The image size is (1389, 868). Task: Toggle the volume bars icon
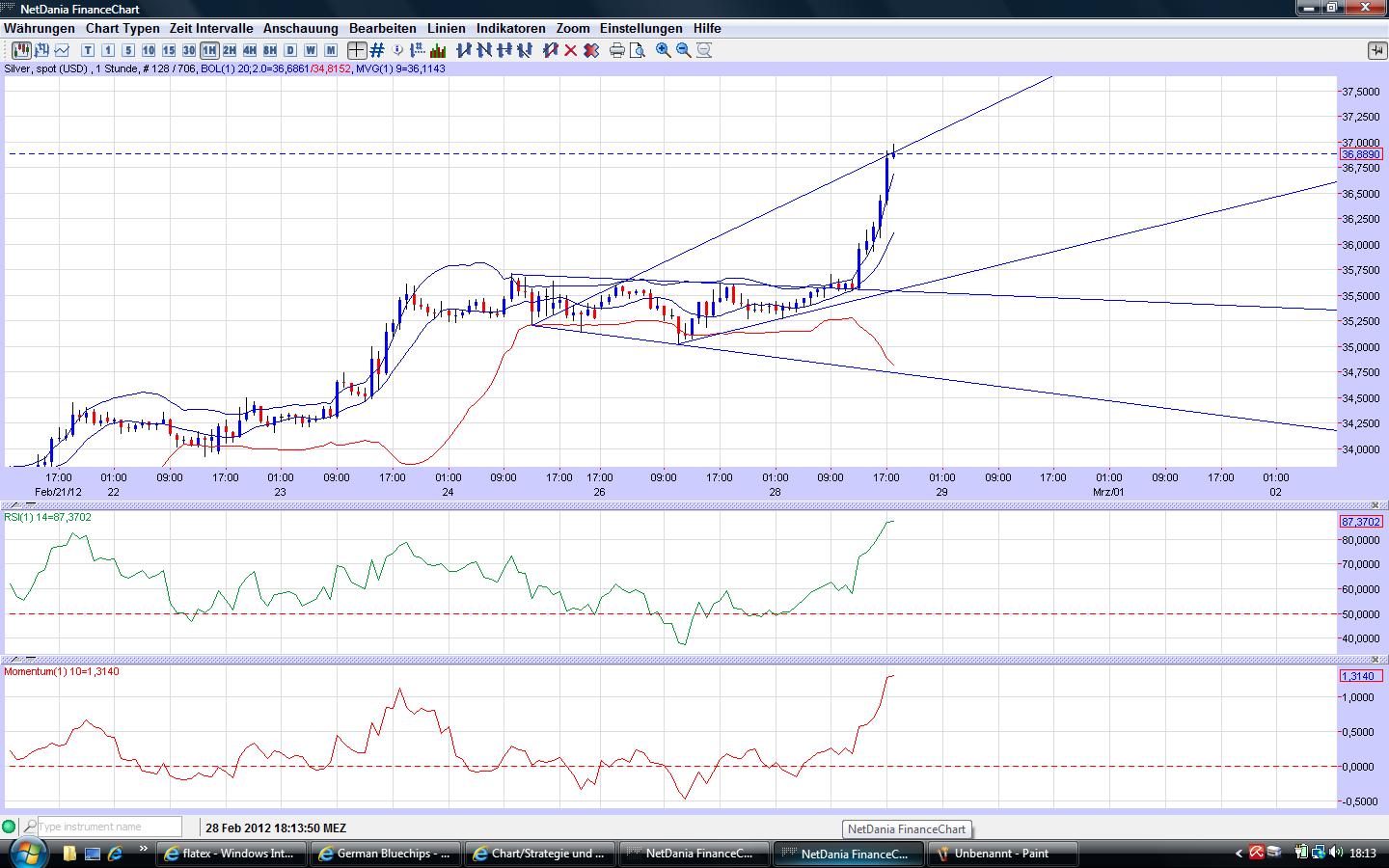[439, 50]
